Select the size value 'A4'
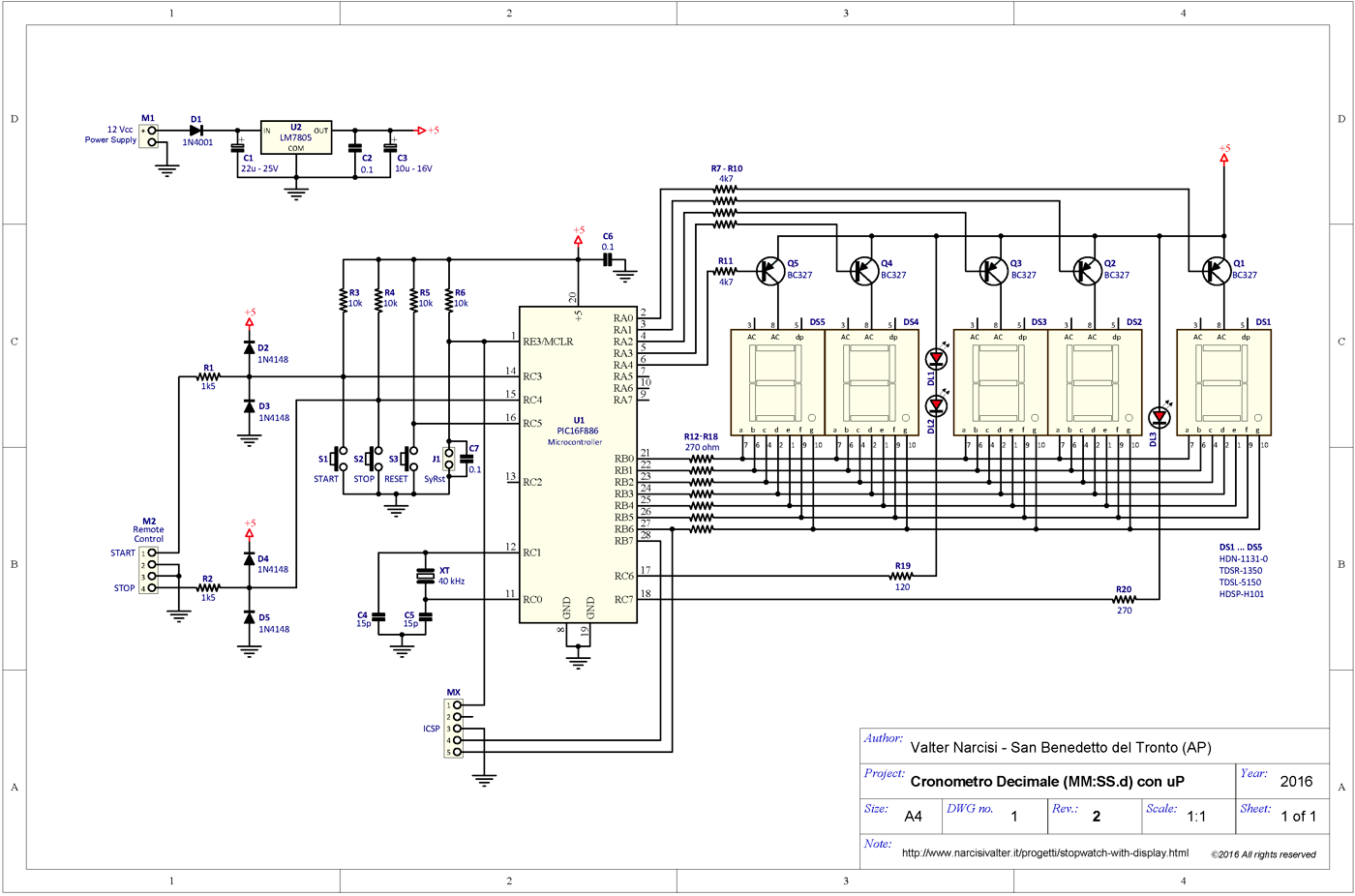 pyautogui.click(x=913, y=817)
